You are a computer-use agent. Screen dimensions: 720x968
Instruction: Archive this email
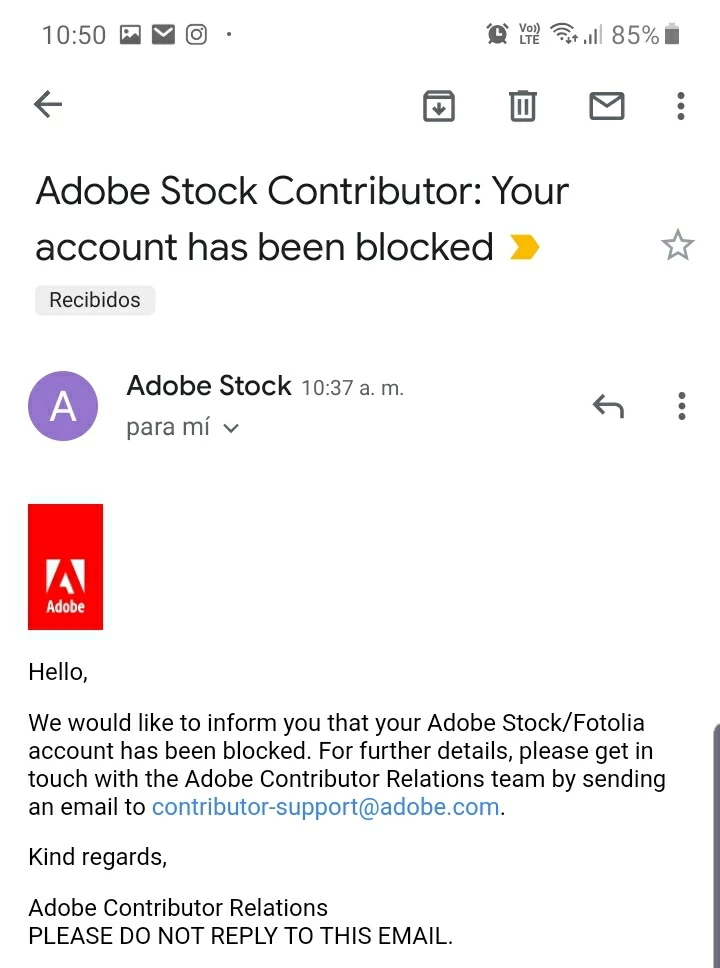pyautogui.click(x=439, y=105)
